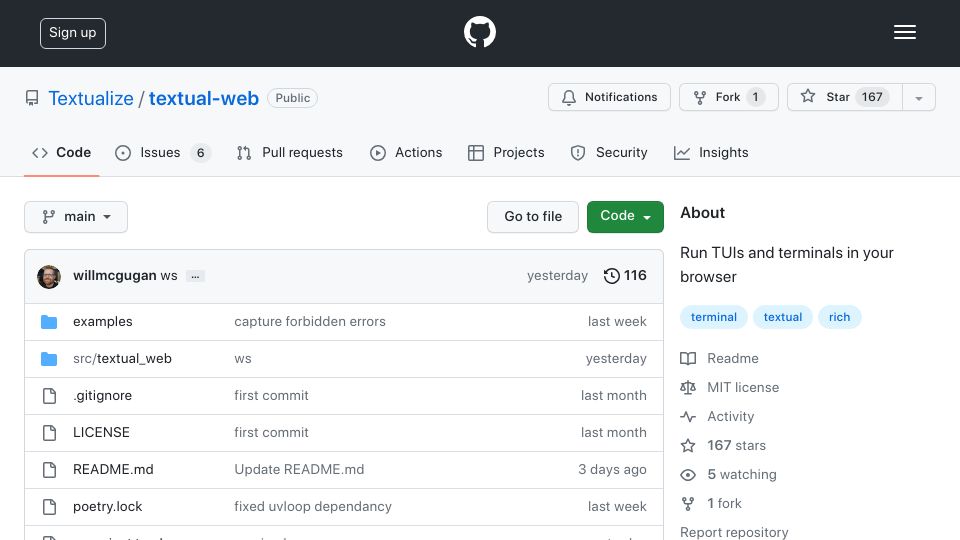Open the Security tab
The height and width of the screenshot is (540, 960).
click(609, 152)
